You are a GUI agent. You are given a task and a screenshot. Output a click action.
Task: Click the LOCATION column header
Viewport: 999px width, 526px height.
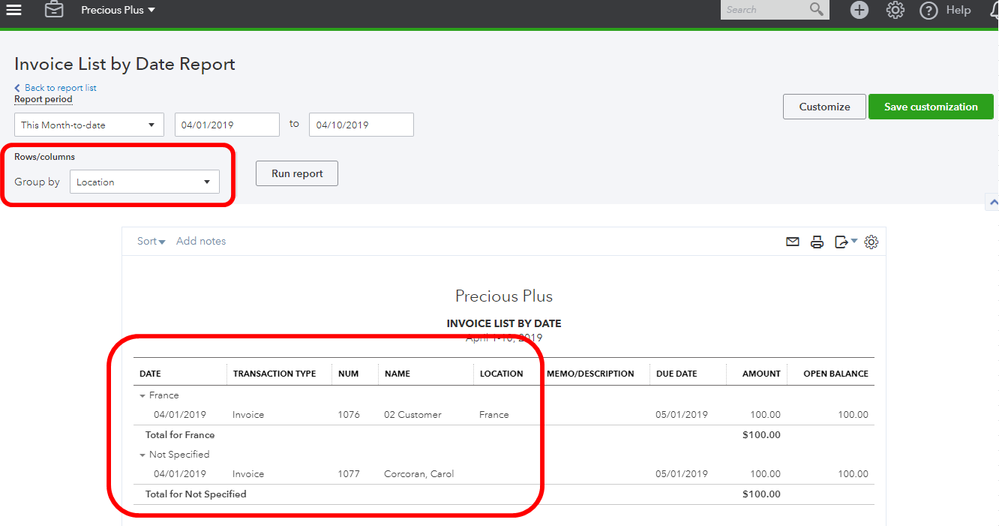click(501, 374)
